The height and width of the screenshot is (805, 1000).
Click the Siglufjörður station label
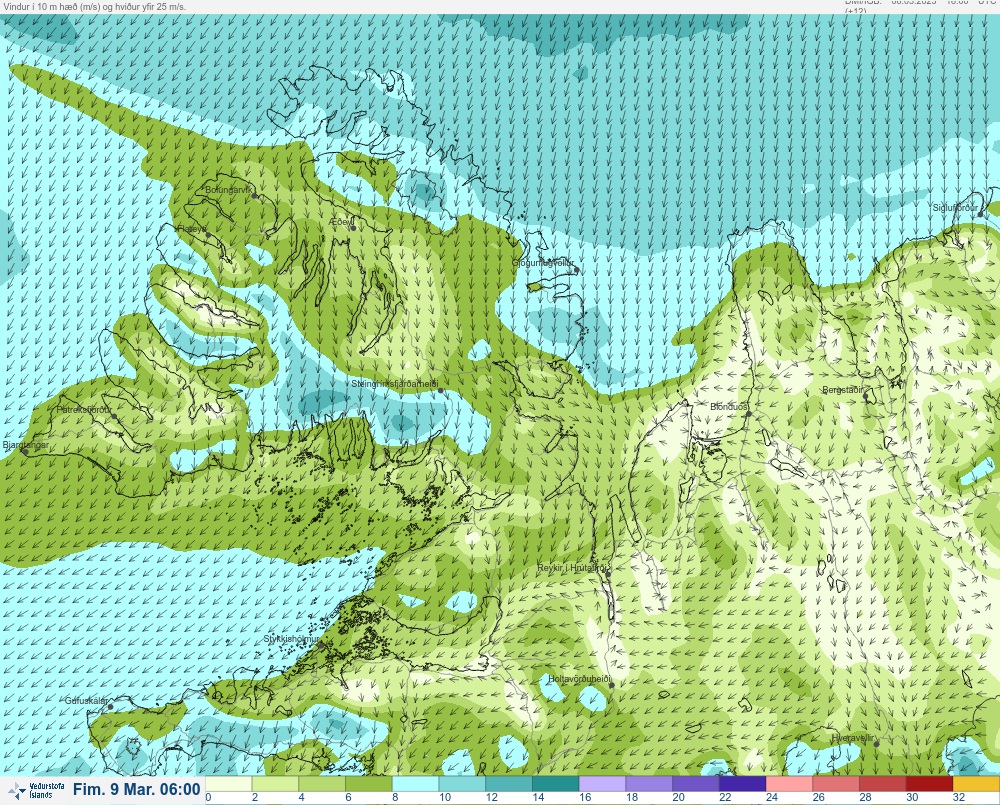(x=955, y=208)
